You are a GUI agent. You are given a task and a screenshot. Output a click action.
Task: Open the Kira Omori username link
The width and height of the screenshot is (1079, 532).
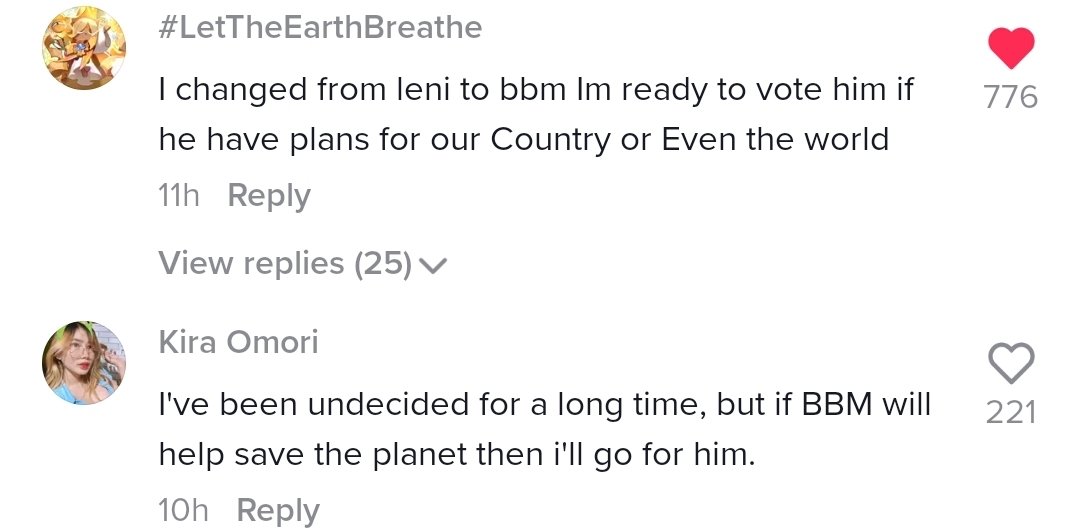click(239, 342)
